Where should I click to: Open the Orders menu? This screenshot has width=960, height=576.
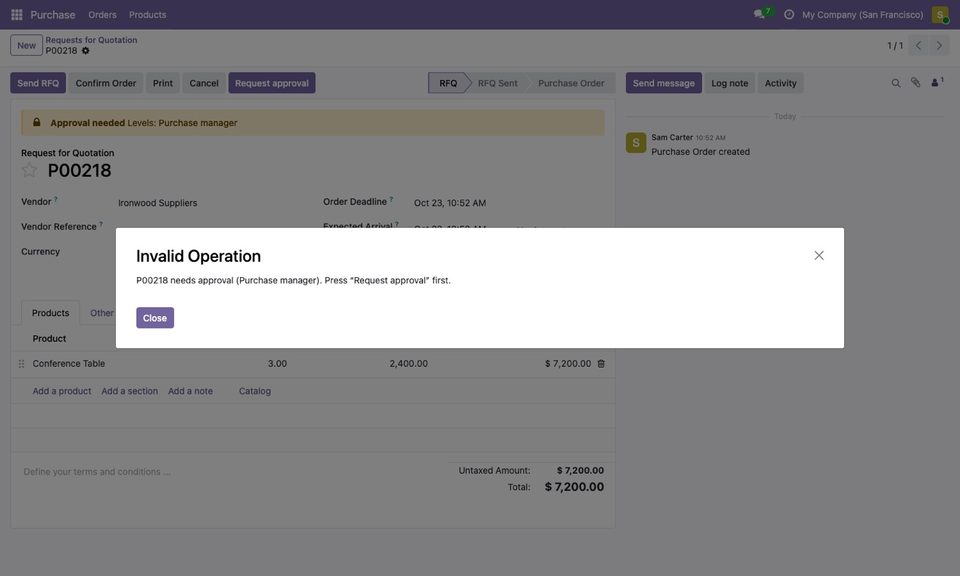(102, 15)
